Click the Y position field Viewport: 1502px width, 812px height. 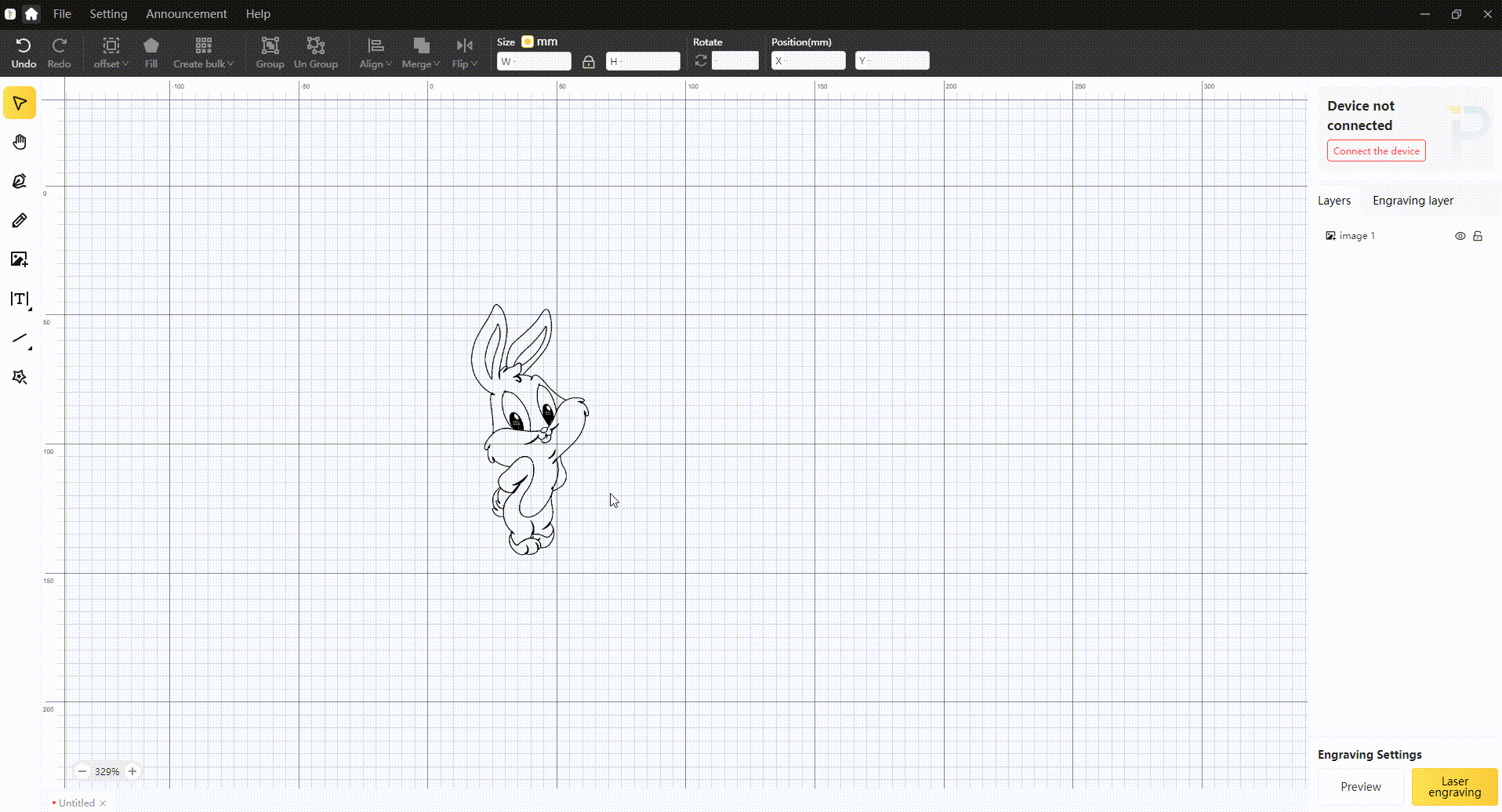click(x=892, y=60)
